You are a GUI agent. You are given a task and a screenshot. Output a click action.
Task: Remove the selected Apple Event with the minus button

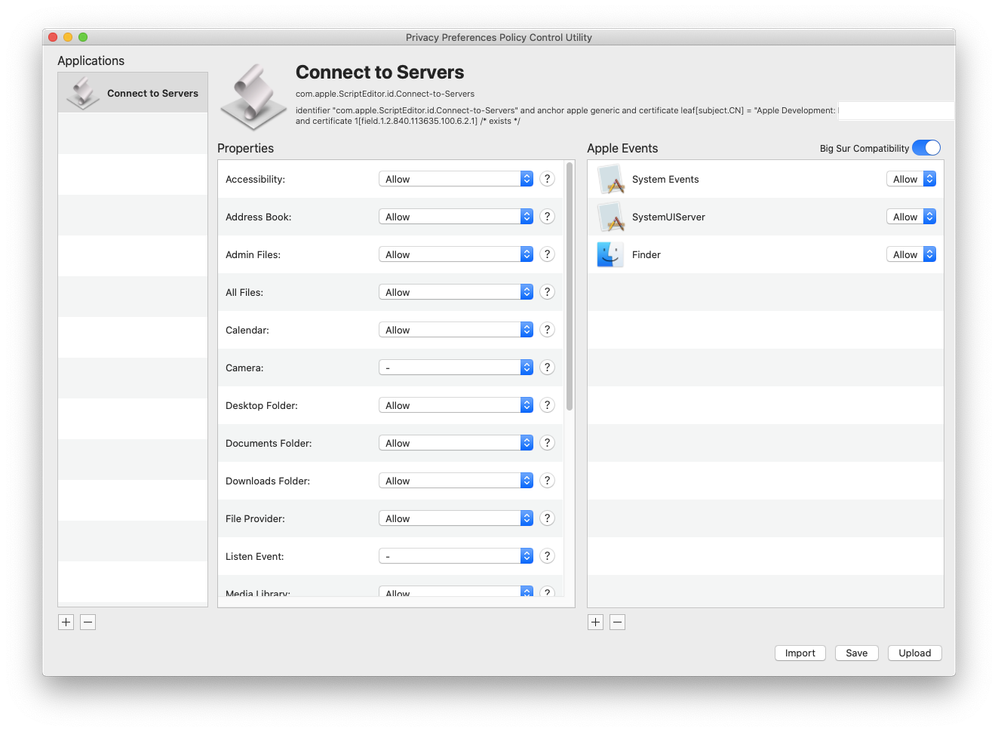pyautogui.click(x=617, y=622)
